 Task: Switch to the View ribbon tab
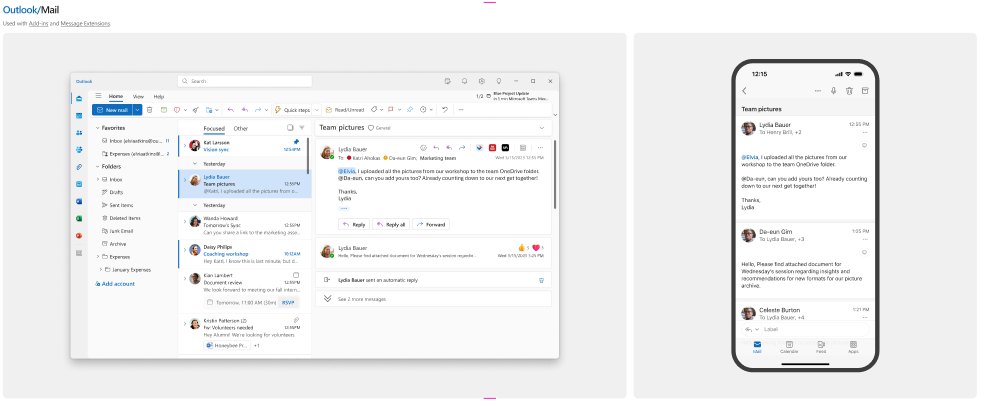[138, 96]
